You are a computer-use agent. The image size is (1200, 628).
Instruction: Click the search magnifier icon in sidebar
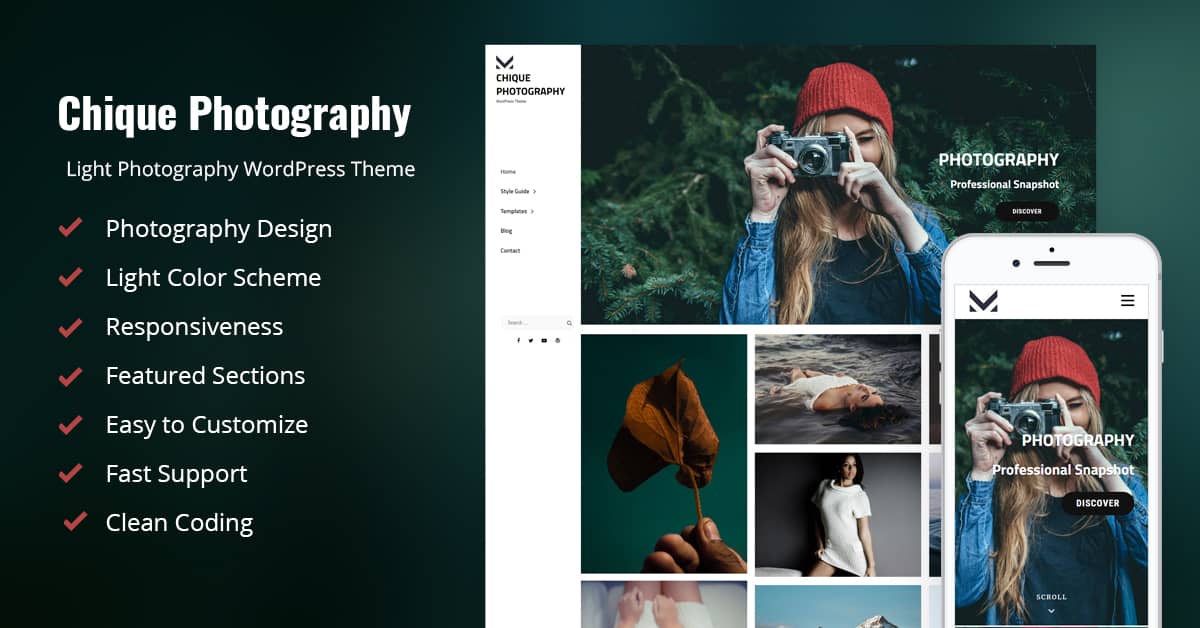[569, 323]
